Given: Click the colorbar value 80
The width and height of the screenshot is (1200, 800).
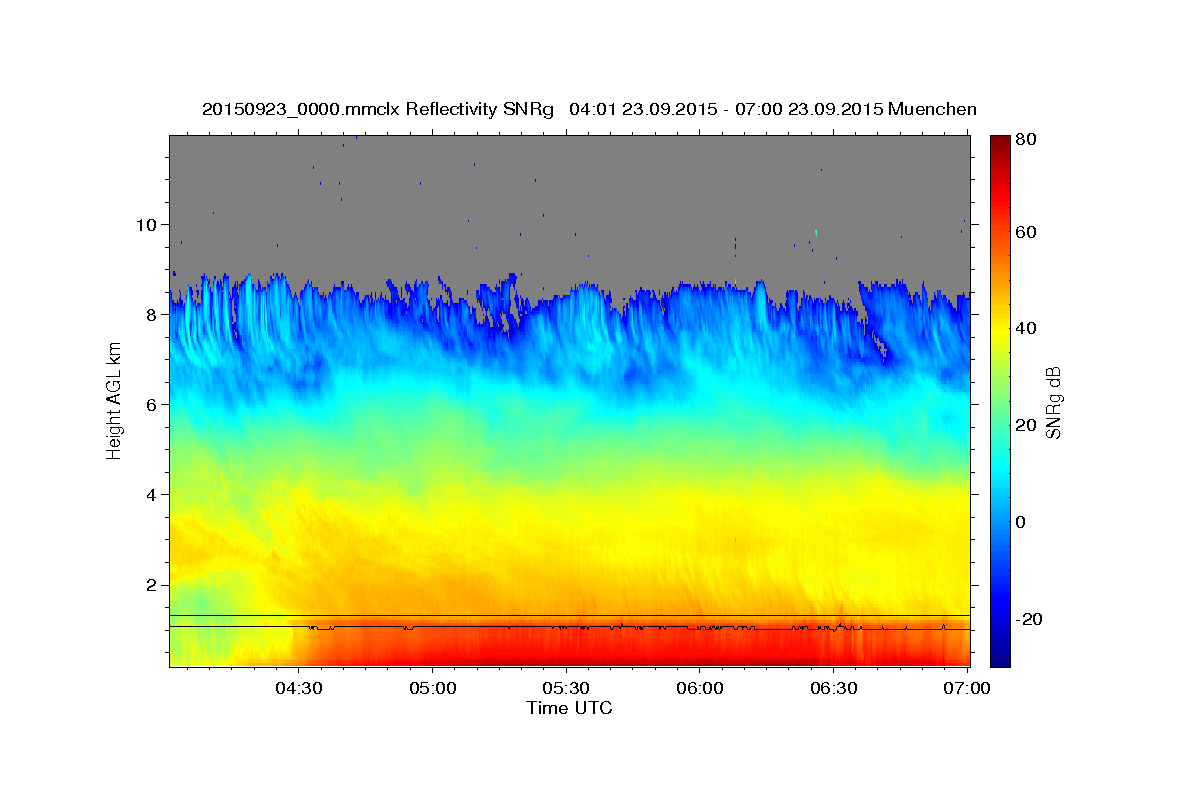Looking at the screenshot, I should coord(1026,139).
